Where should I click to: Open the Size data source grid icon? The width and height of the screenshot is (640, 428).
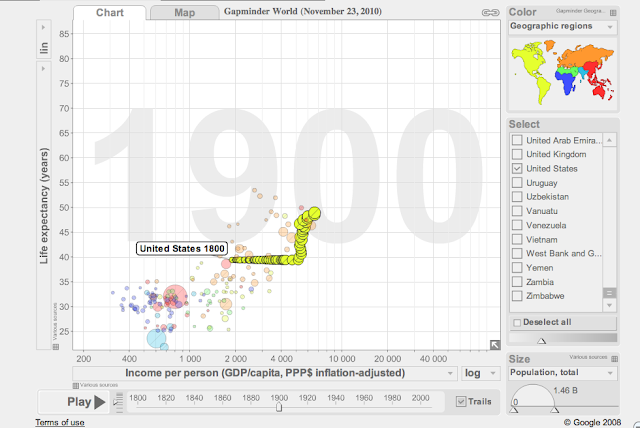coord(614,359)
